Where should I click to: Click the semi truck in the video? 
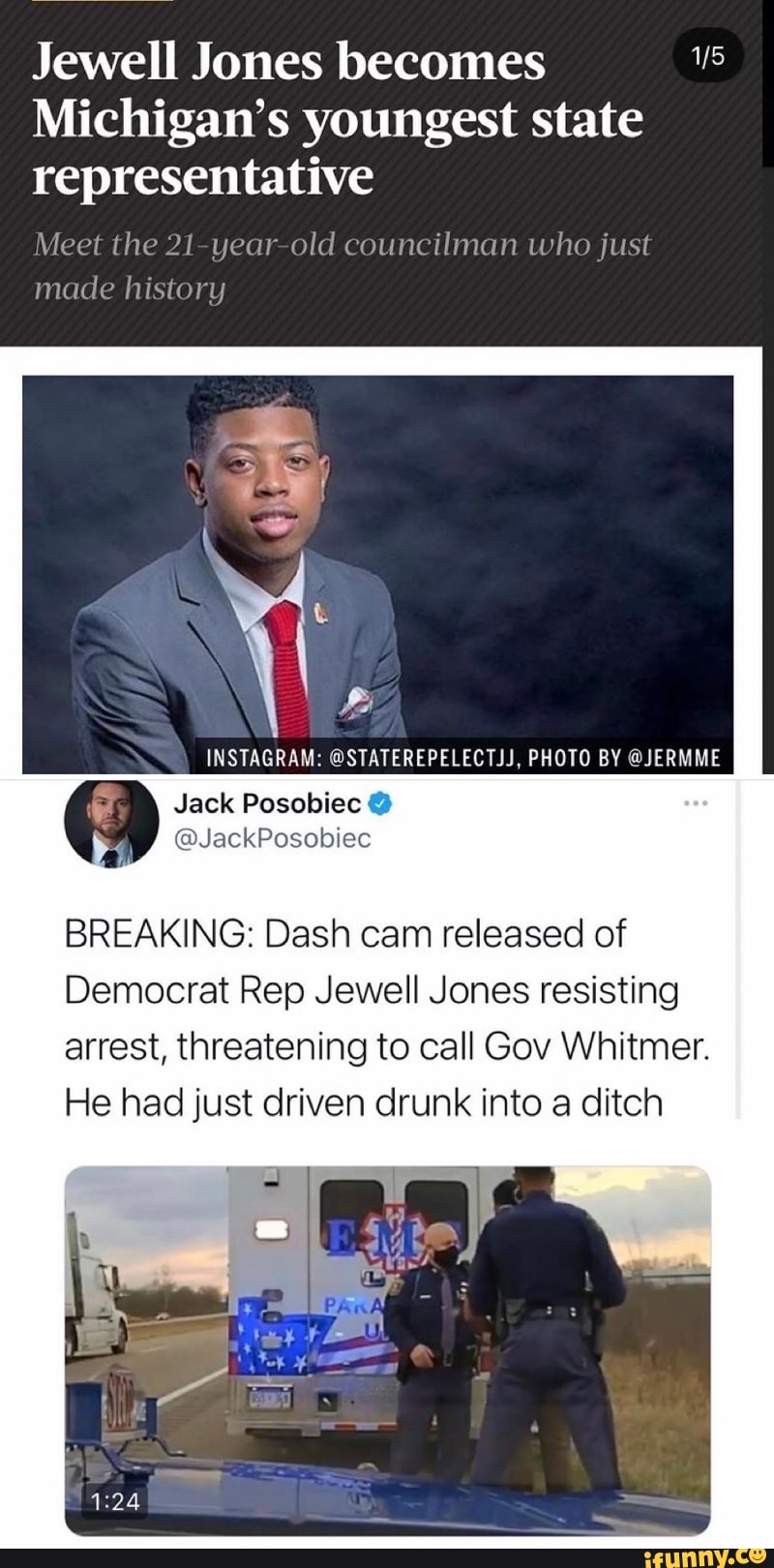pos(96,1294)
